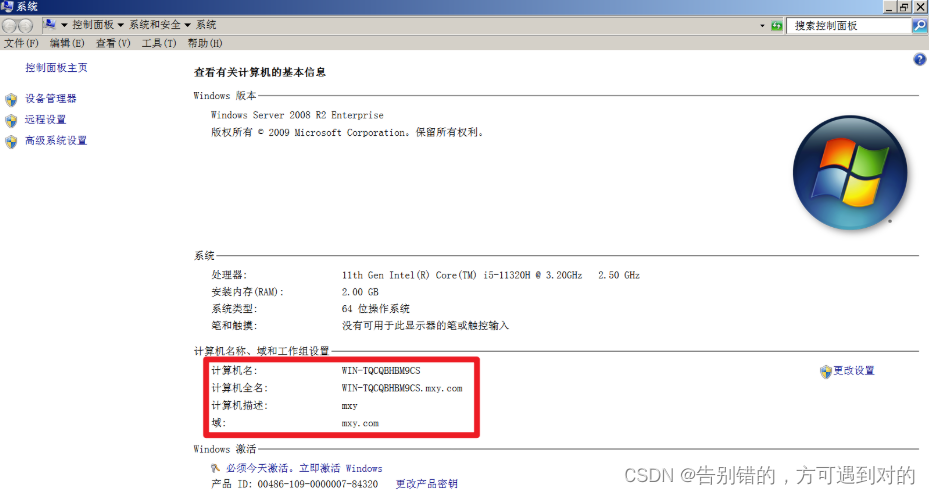The height and width of the screenshot is (494, 930).
Task: Click the 产品 ID 00486-109-0000007-84320 text
Action: [294, 484]
